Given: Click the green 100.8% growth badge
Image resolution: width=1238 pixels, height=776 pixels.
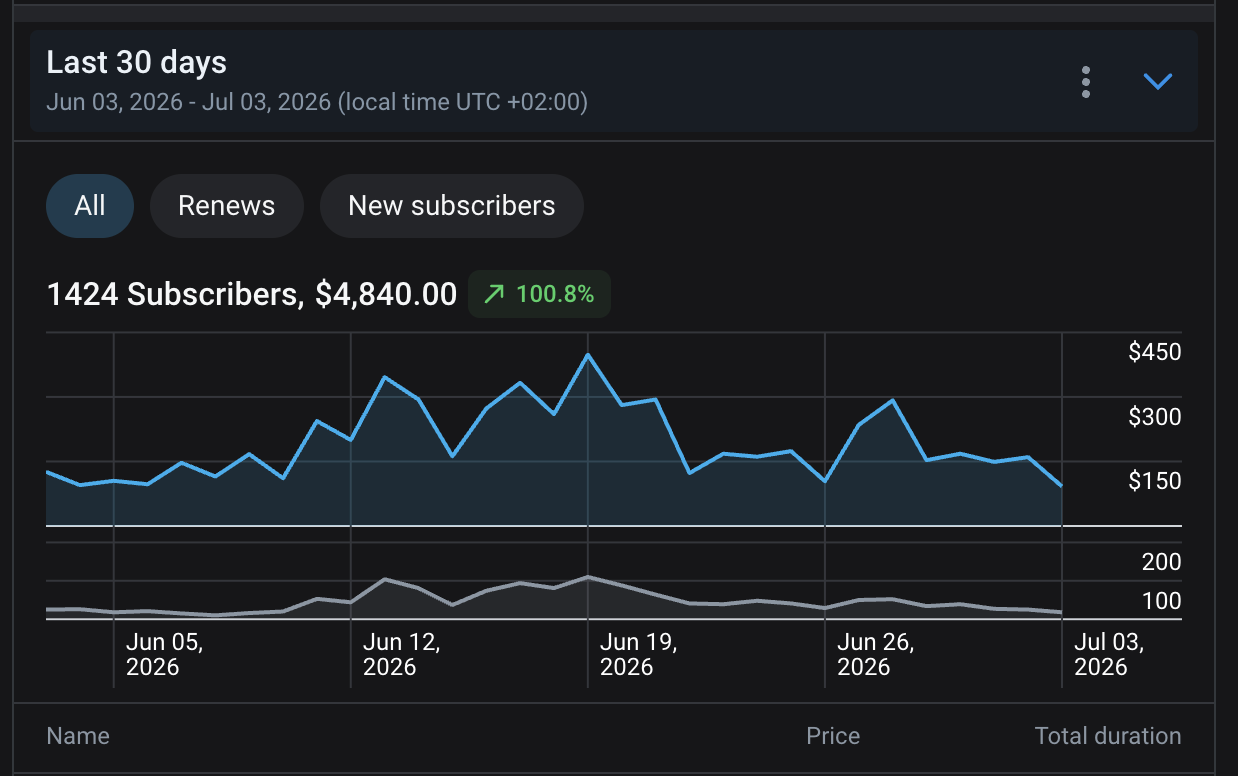Looking at the screenshot, I should click(x=539, y=294).
